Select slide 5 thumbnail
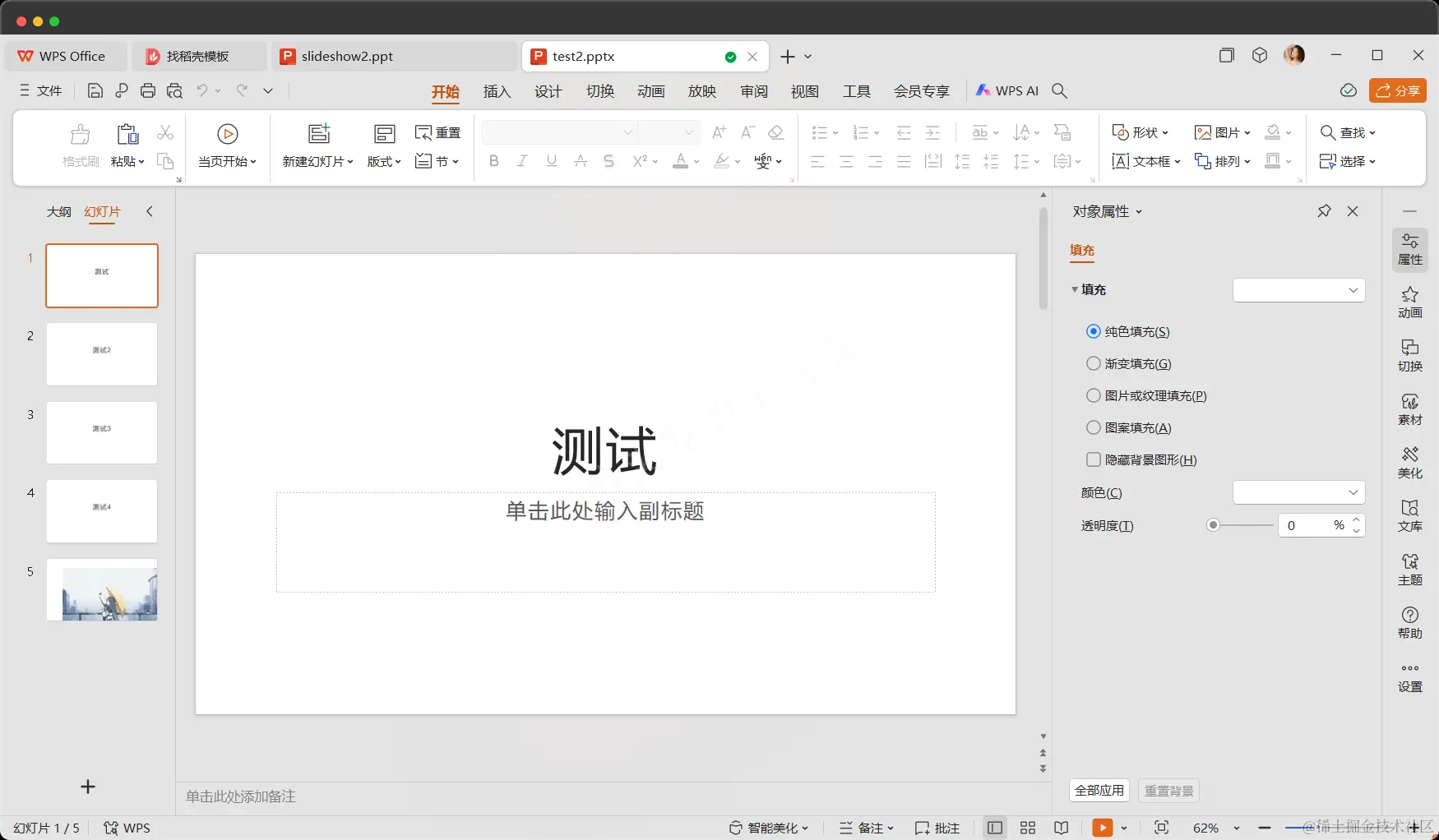The height and width of the screenshot is (840, 1439). pyautogui.click(x=101, y=589)
